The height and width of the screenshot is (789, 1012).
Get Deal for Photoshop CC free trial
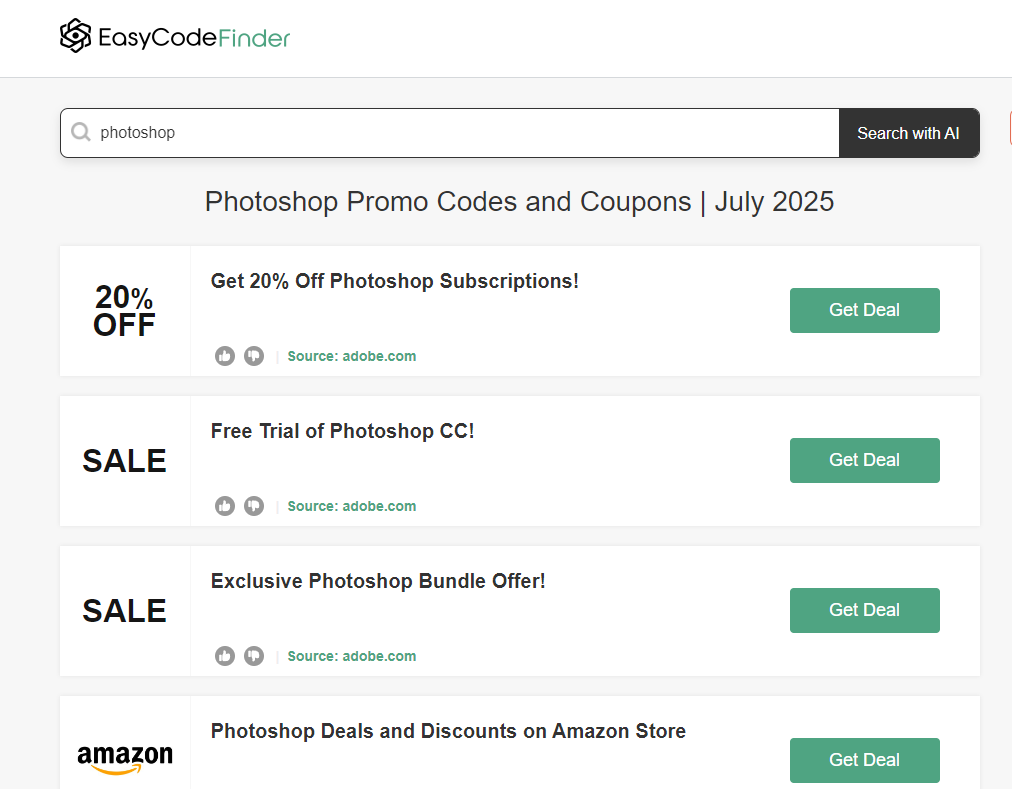tap(864, 460)
